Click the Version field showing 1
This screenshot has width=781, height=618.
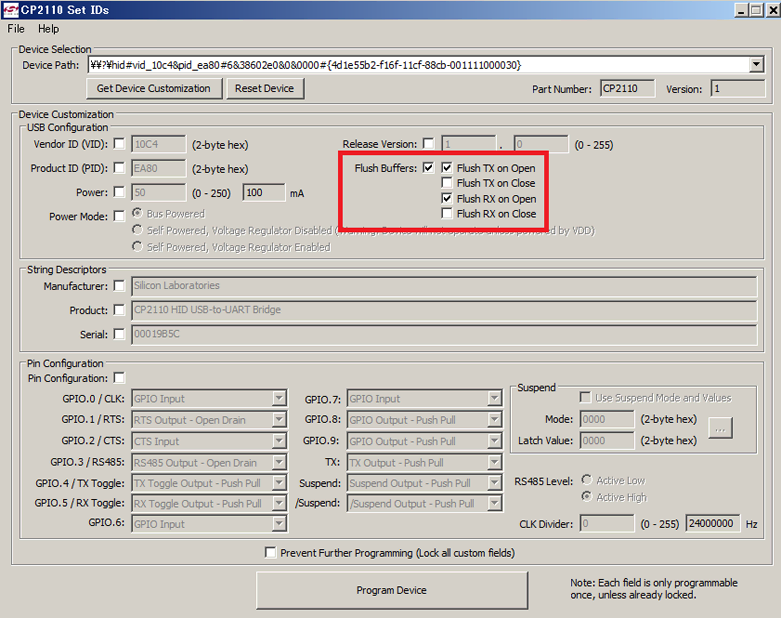point(737,89)
